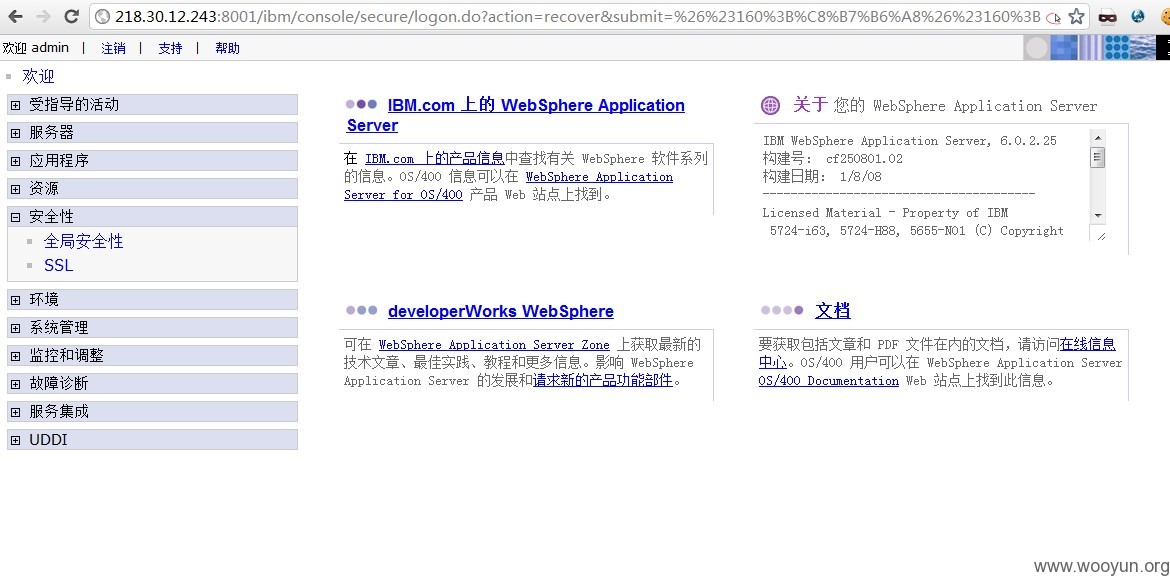Open IBM.com 上的 WebSphere Application Server heading link
Viewport: 1170px width, 576px height.
(516, 115)
